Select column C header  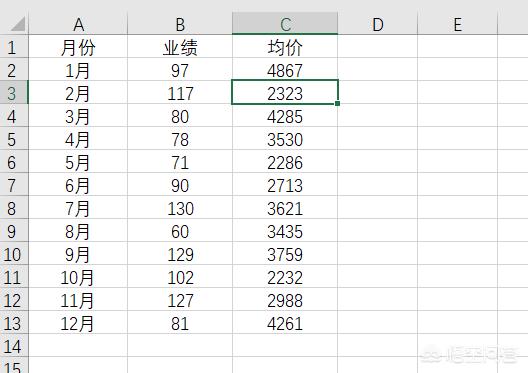(285, 24)
